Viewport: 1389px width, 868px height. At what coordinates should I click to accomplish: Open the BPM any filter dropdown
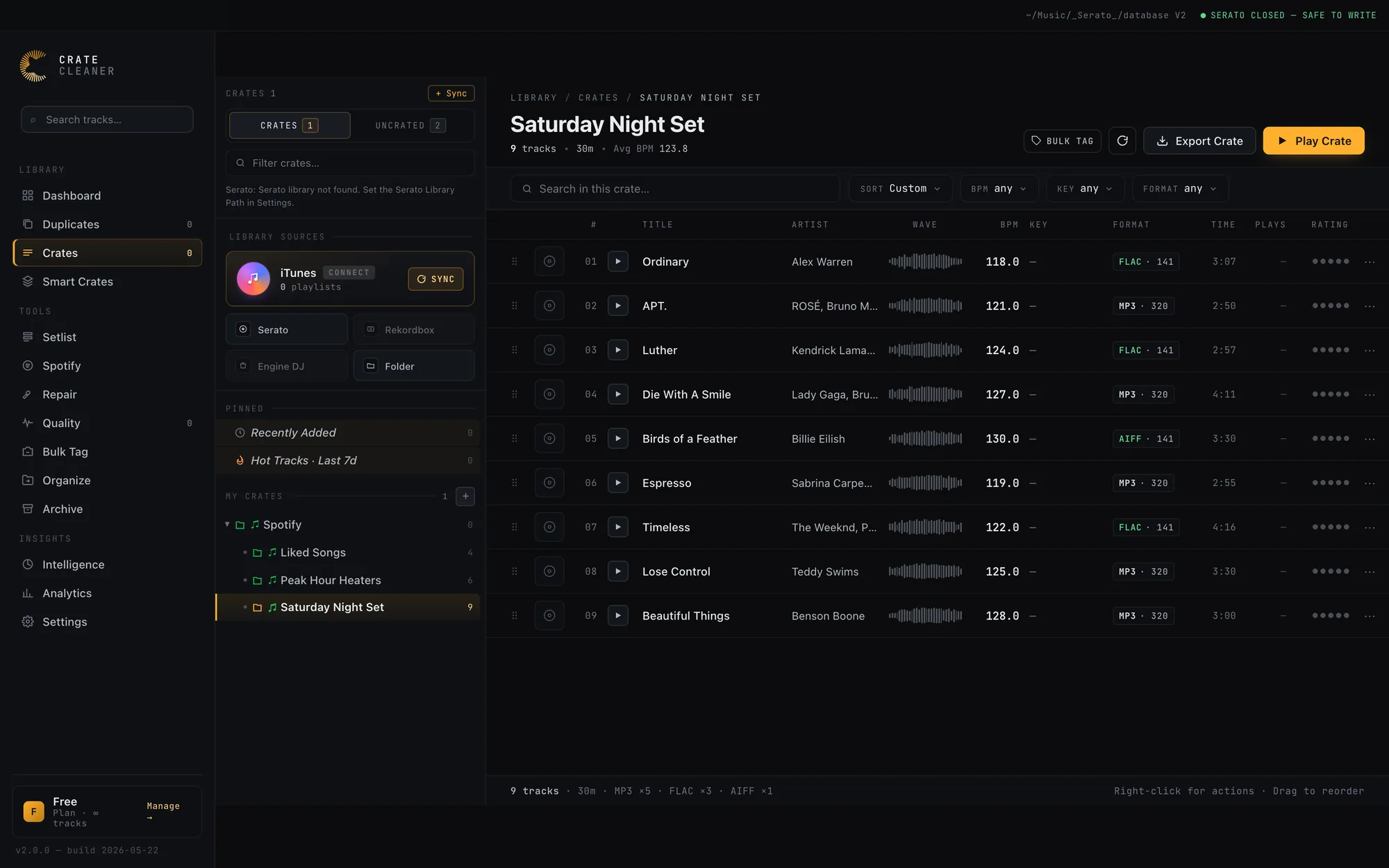pos(999,189)
